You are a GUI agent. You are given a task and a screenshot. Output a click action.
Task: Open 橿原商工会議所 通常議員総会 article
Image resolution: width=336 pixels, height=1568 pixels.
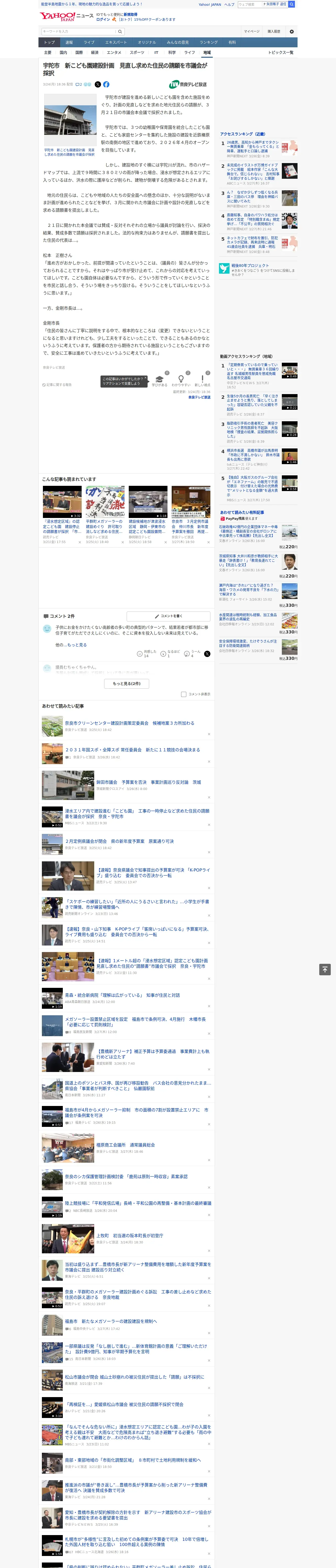point(125,1145)
